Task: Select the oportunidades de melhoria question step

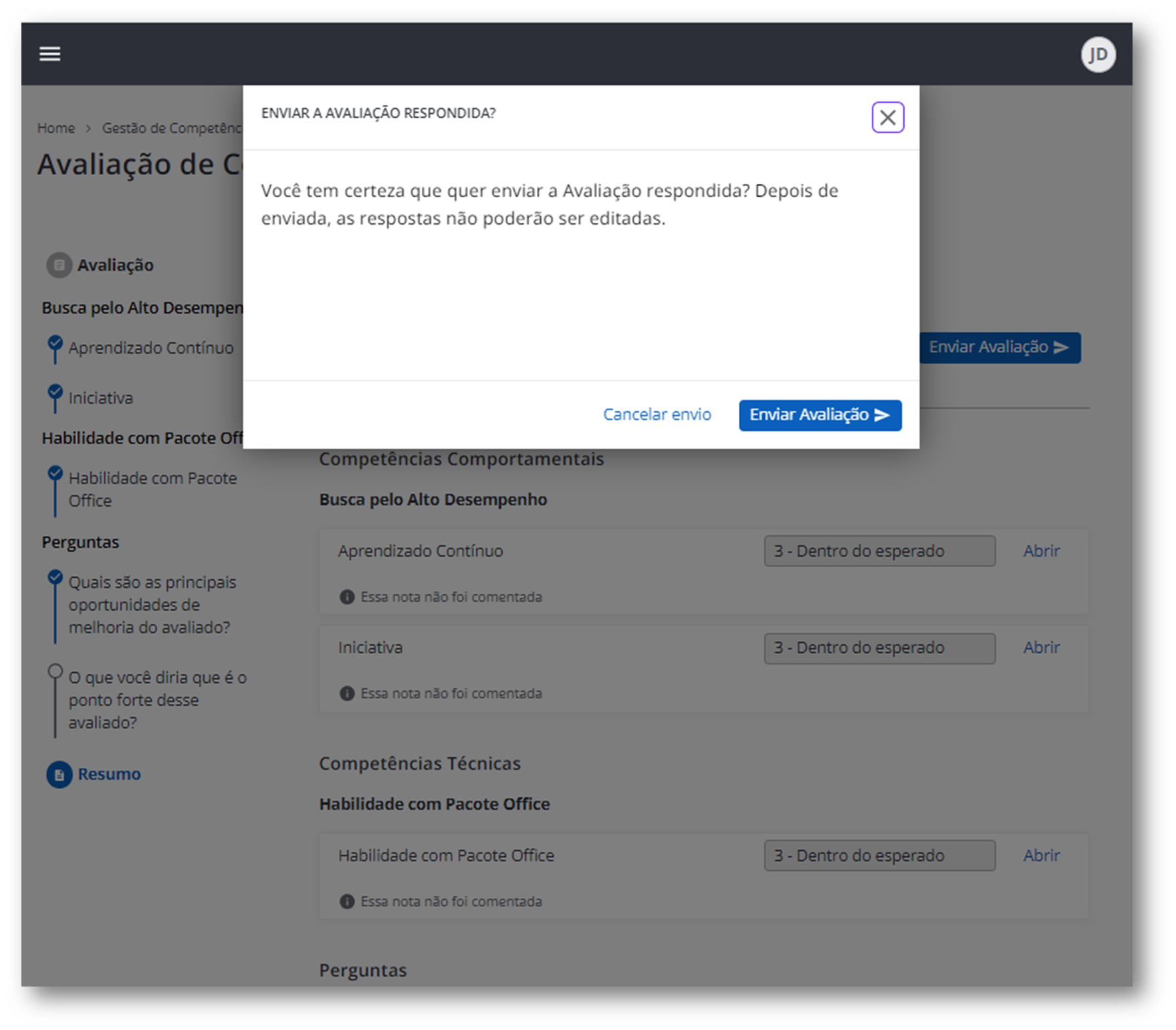Action: click(x=152, y=605)
